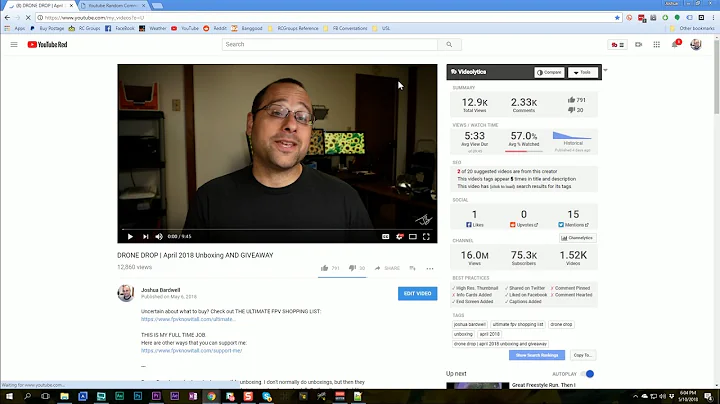The height and width of the screenshot is (404, 720).
Task: Toggle the Autoplay switch
Action: [588, 374]
